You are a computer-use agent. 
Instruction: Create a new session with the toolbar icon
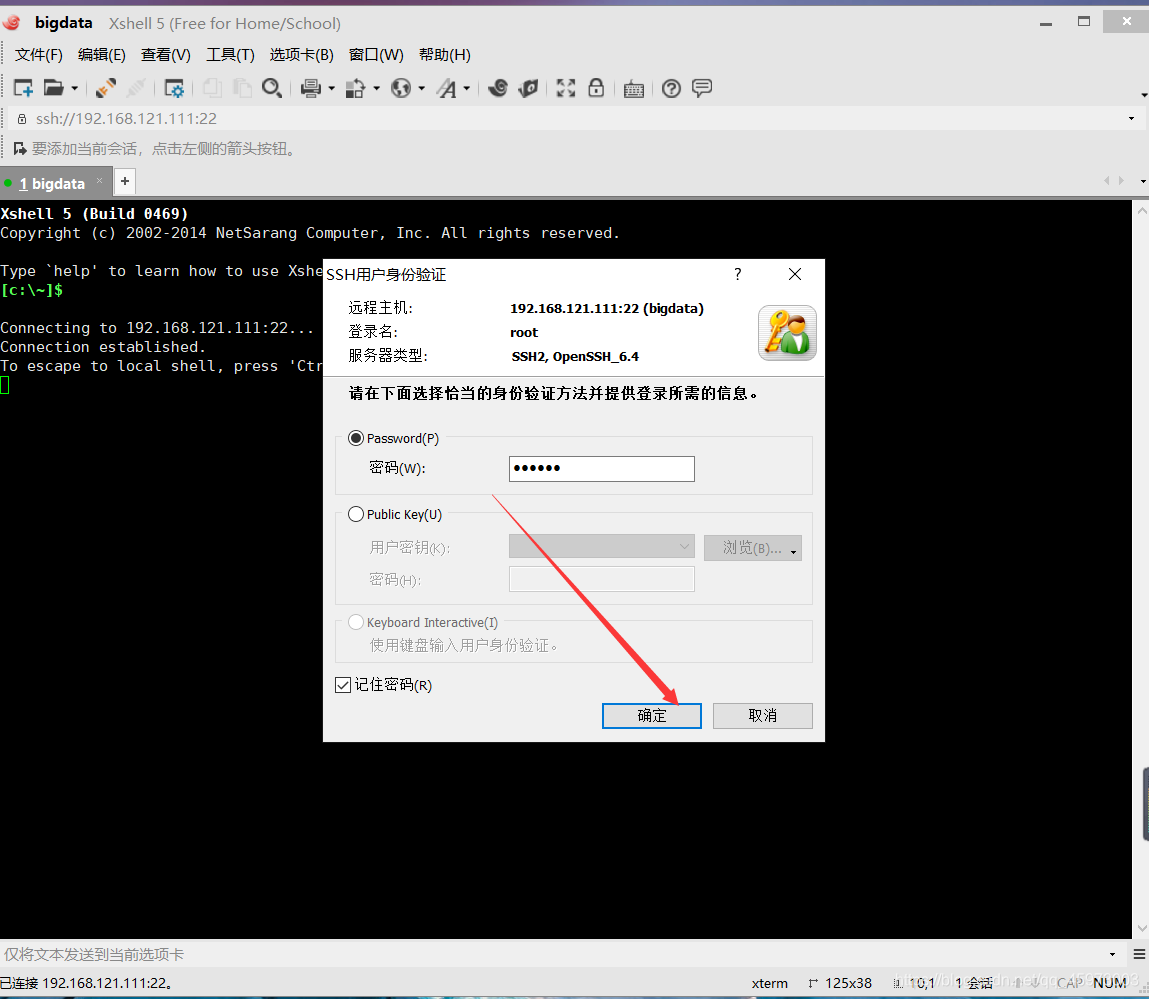point(23,89)
